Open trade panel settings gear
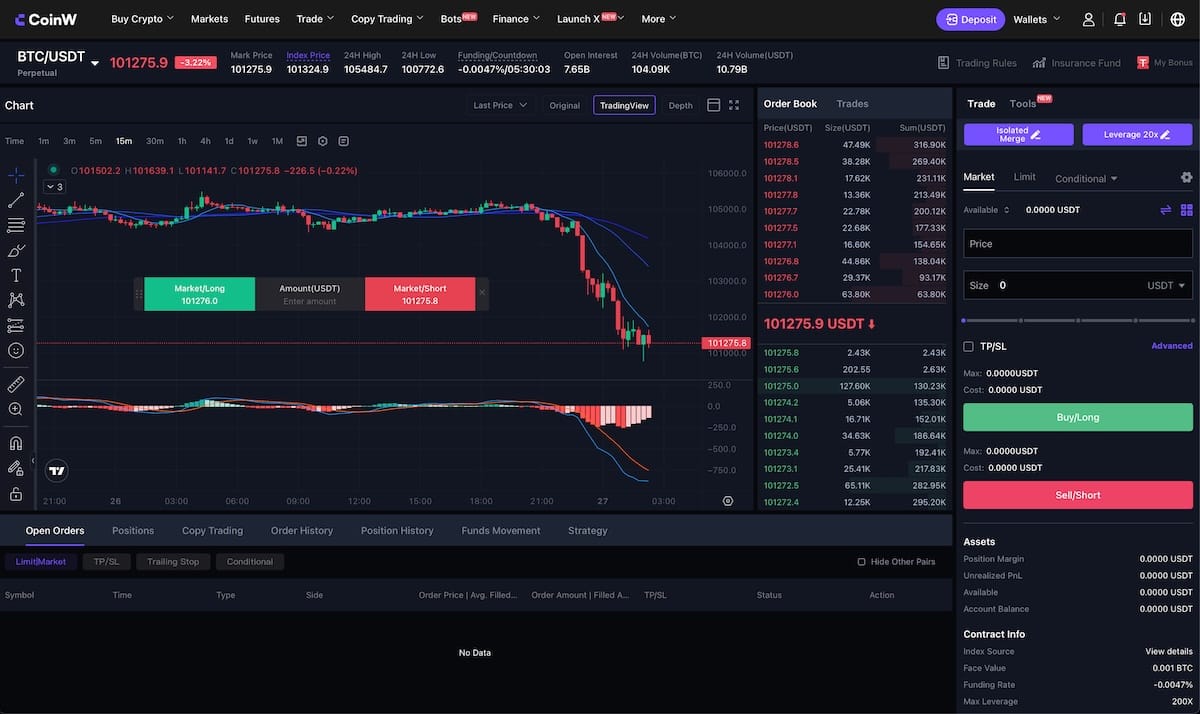 pos(1186,177)
